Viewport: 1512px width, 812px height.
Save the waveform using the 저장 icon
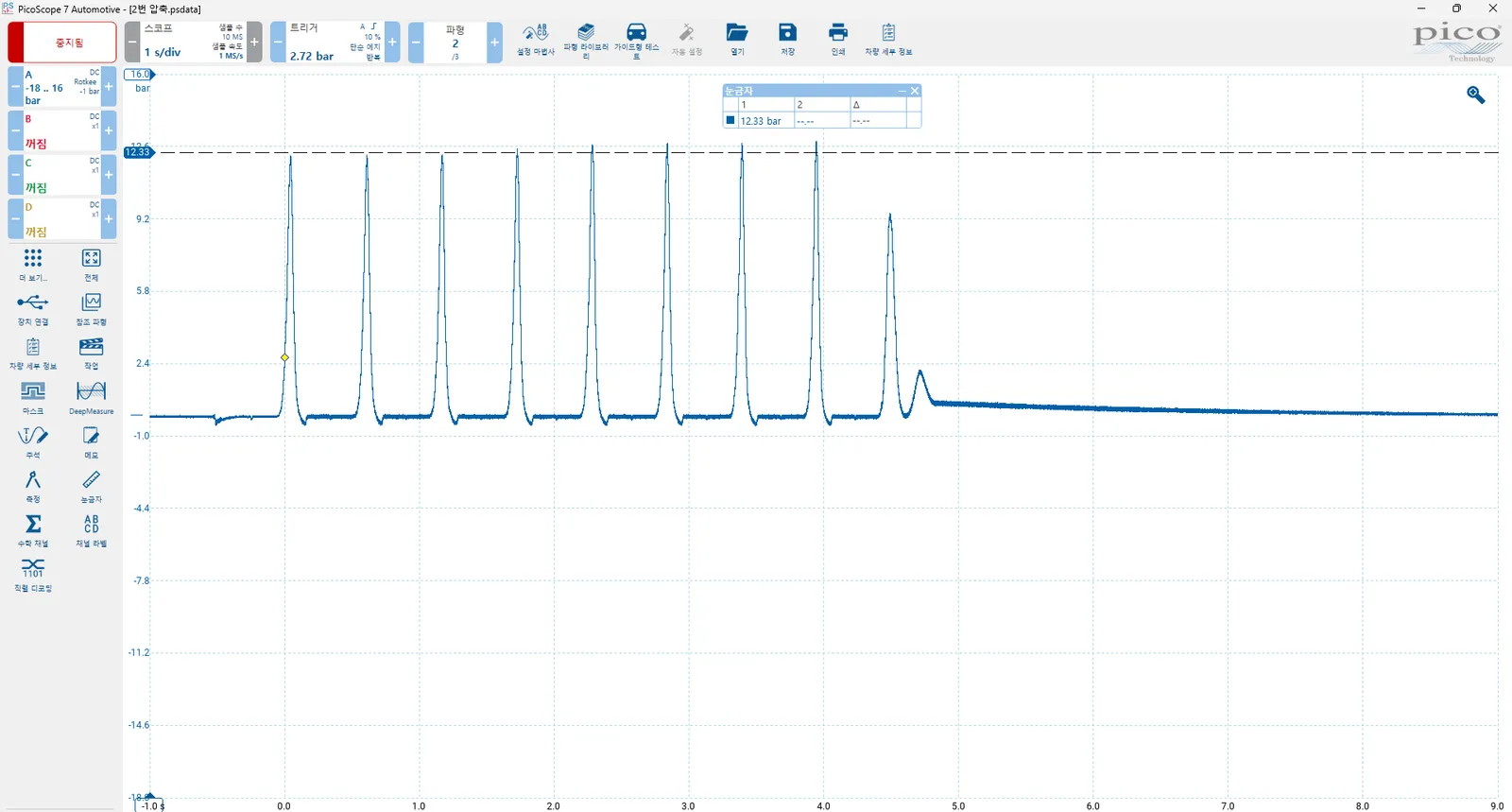tap(787, 40)
